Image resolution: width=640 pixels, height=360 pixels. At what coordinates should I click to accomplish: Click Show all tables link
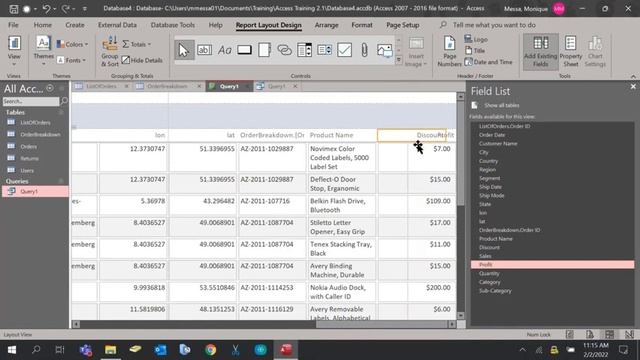coord(502,105)
